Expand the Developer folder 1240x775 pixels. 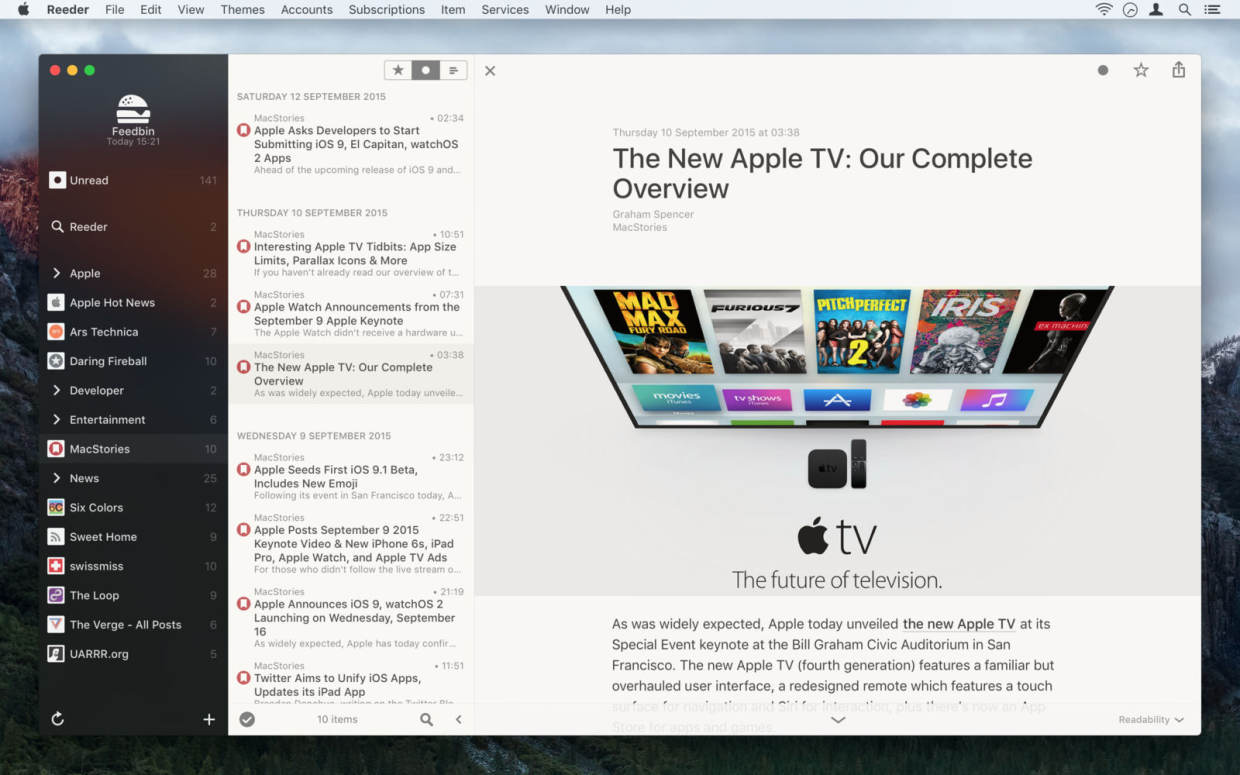click(57, 390)
